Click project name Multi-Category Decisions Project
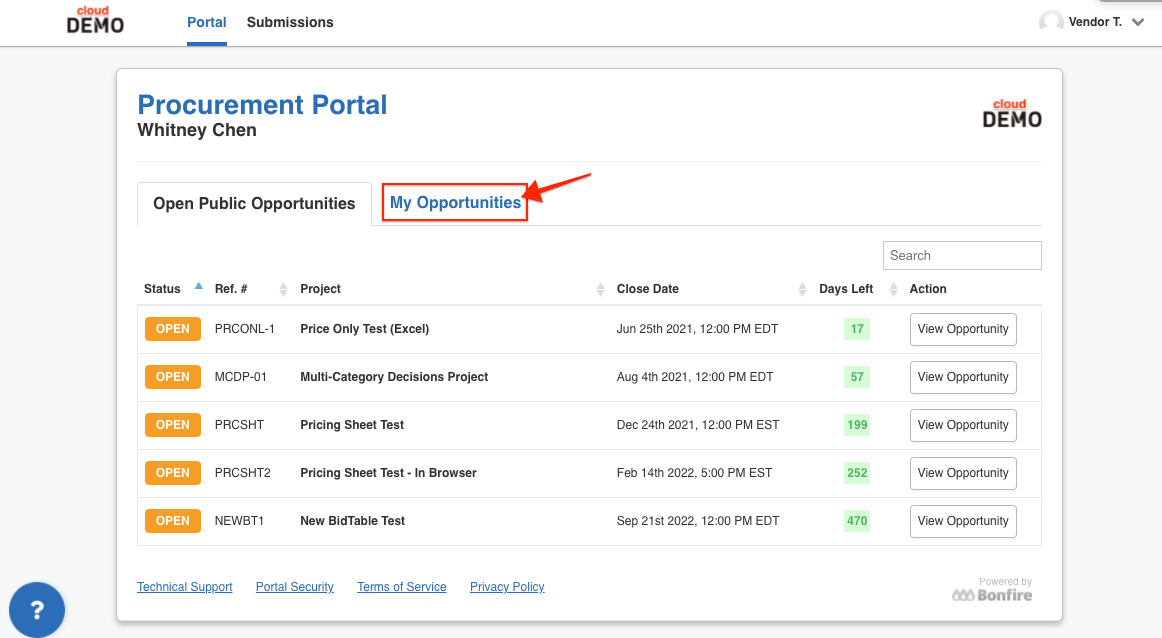 (x=394, y=377)
